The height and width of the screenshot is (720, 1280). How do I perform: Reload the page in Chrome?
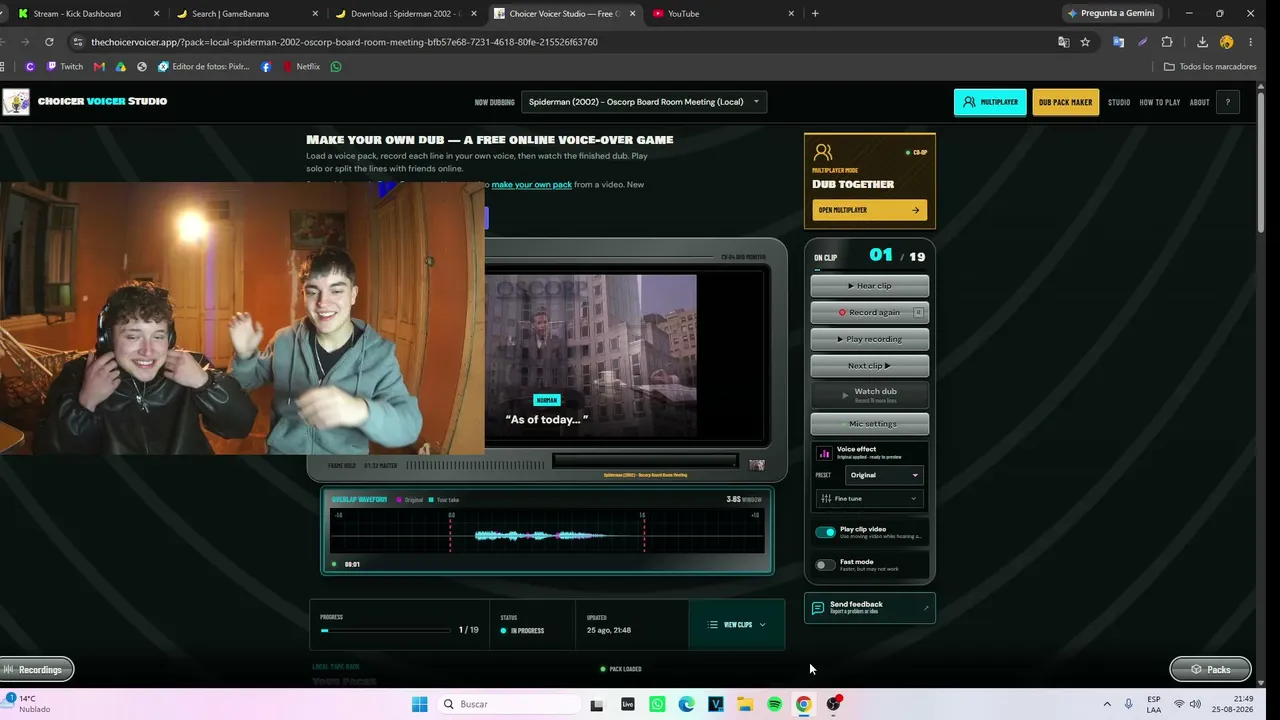coord(49,42)
